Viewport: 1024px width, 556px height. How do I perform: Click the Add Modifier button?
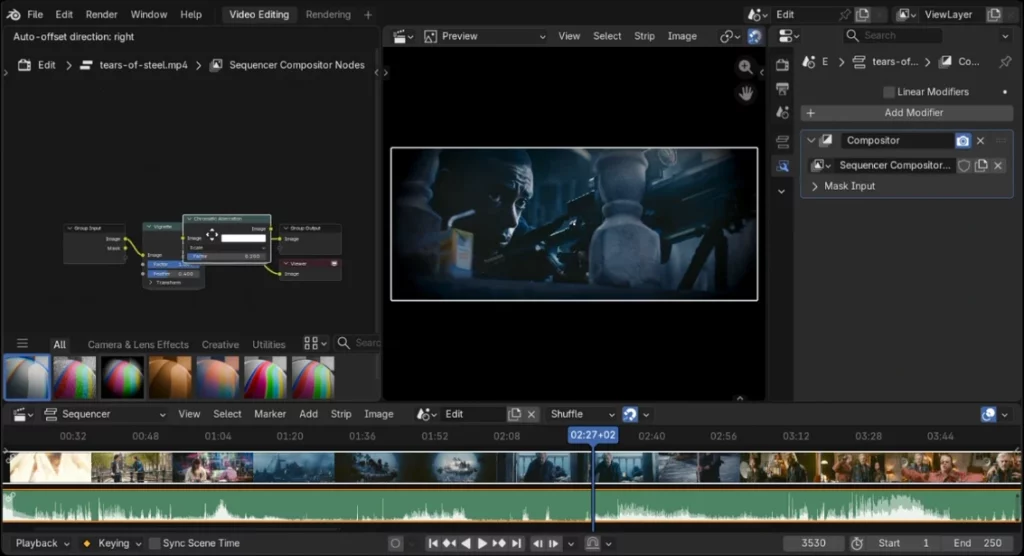point(913,113)
